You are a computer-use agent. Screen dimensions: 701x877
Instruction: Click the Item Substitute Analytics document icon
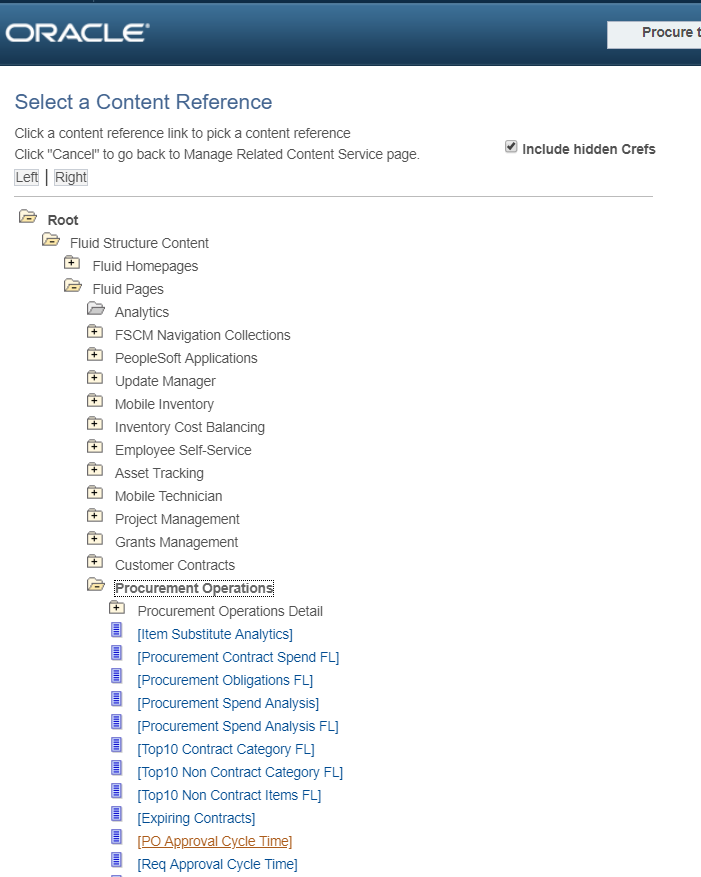click(116, 630)
